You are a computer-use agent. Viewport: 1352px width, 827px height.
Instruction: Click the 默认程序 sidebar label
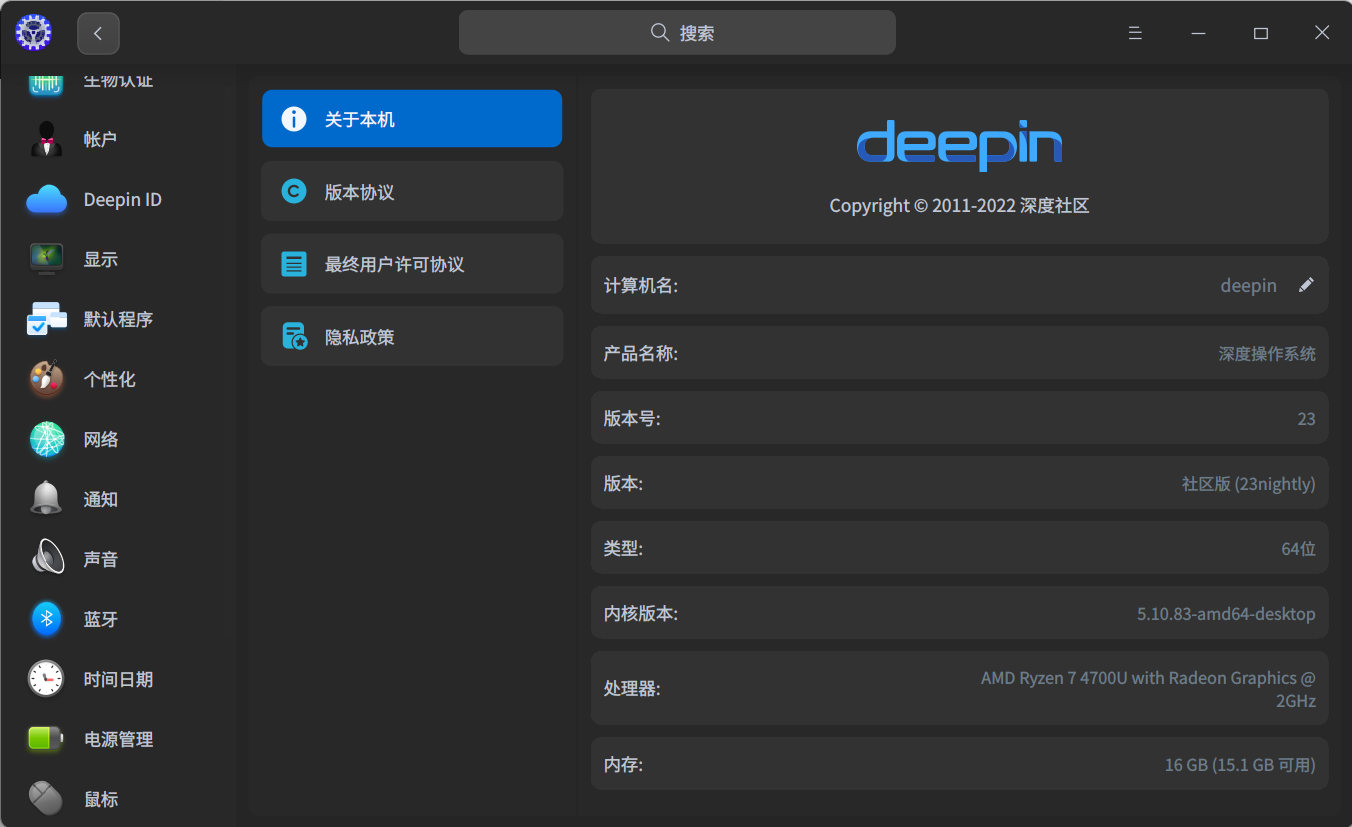click(x=118, y=319)
